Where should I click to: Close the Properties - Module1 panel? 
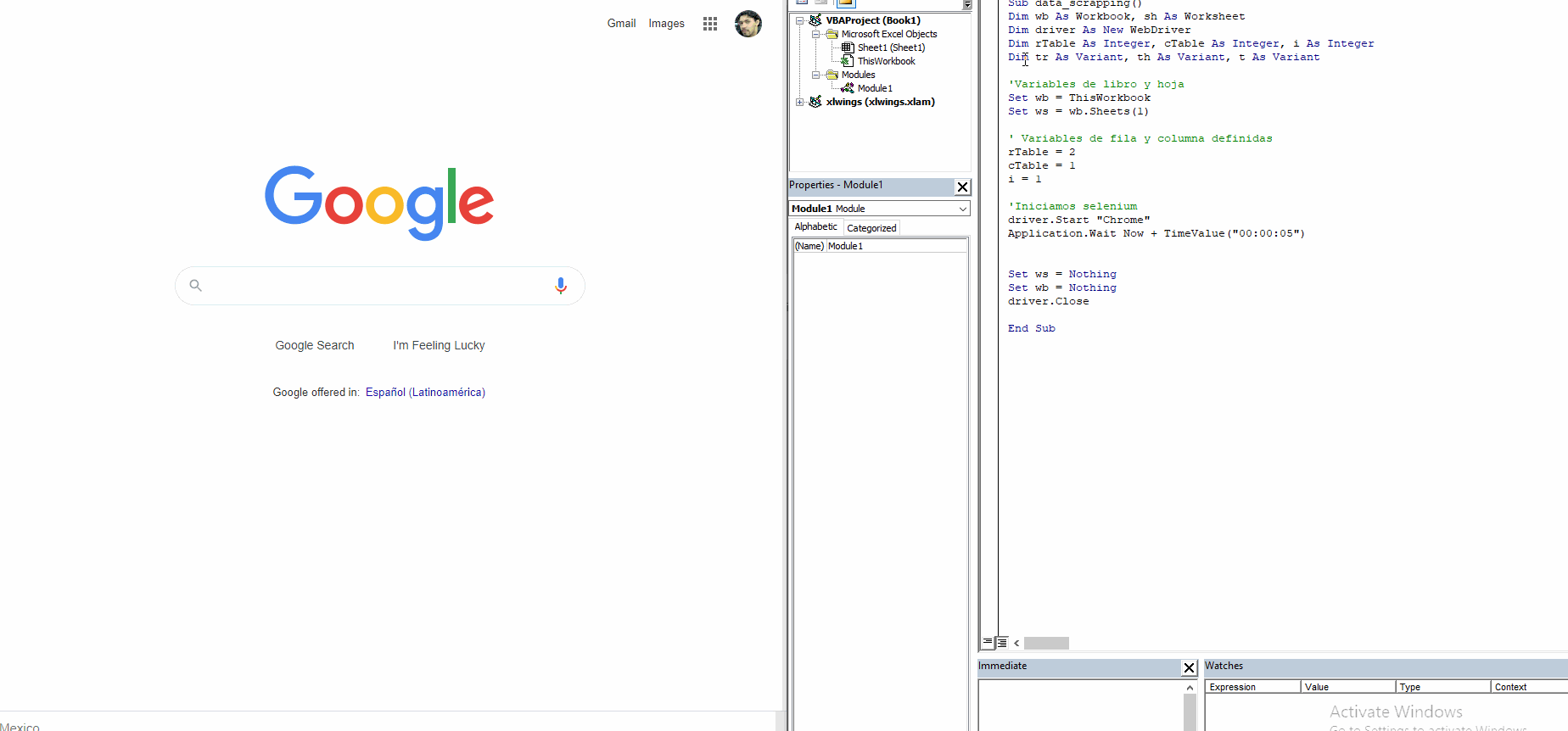(x=962, y=187)
